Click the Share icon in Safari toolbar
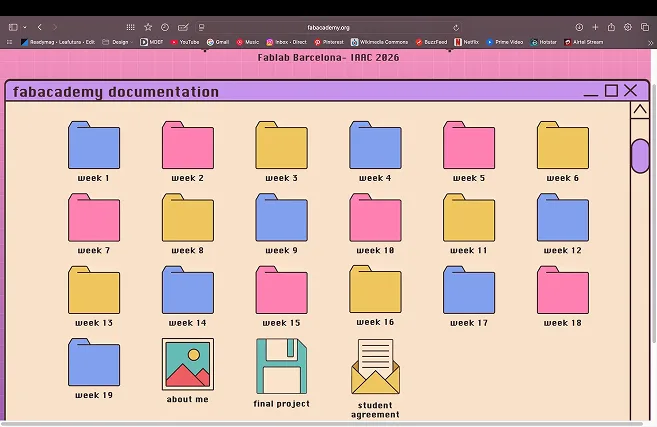The height and width of the screenshot is (427, 657). [x=611, y=27]
